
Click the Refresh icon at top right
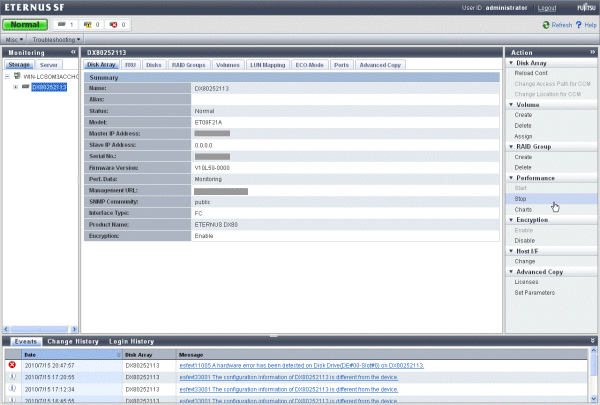546,25
